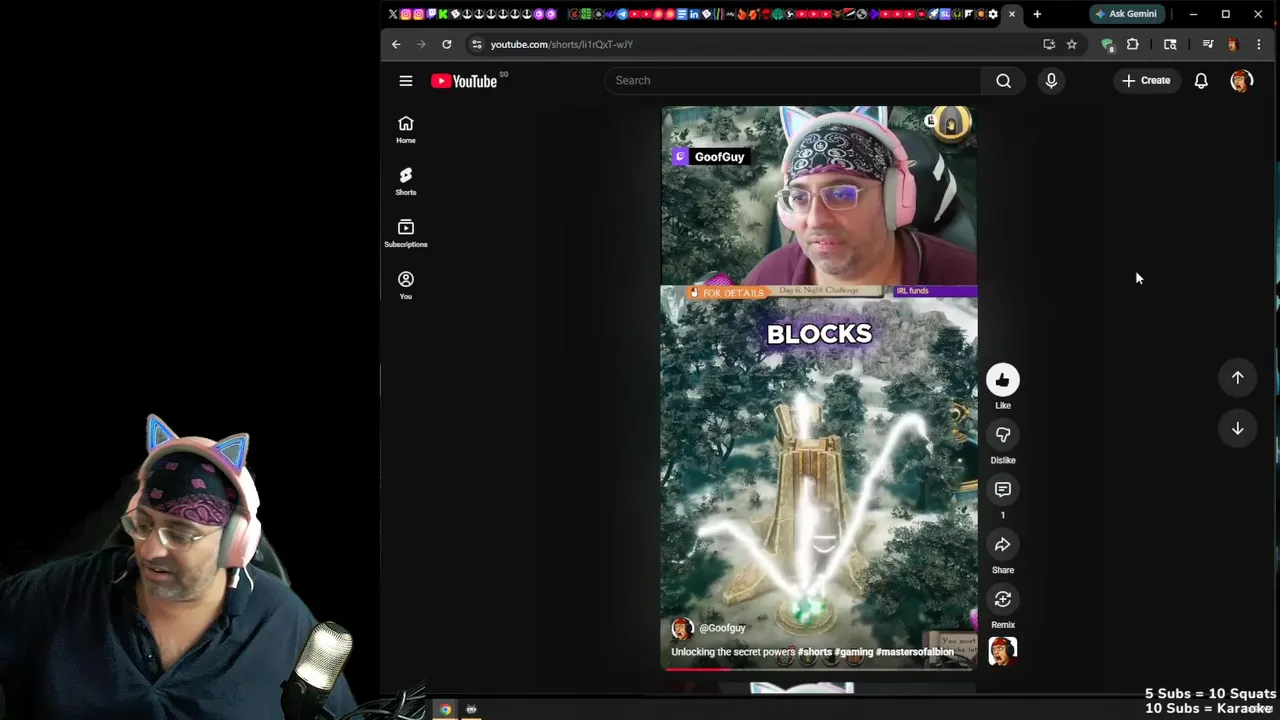The width and height of the screenshot is (1280, 720).
Task: Dislike this Short
Action: 1003,434
